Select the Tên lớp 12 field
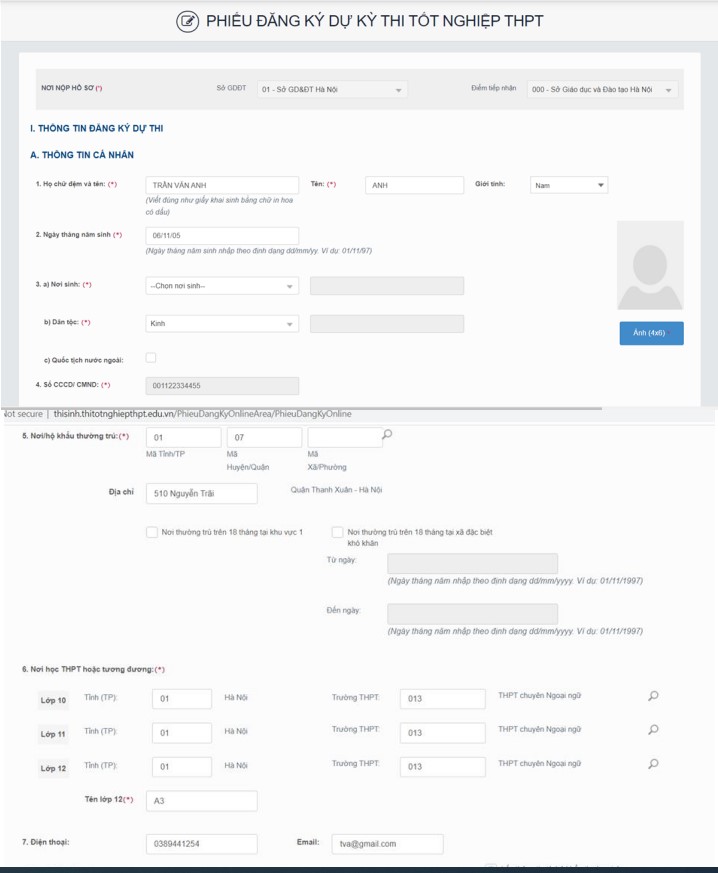The width and height of the screenshot is (718, 873). [201, 801]
